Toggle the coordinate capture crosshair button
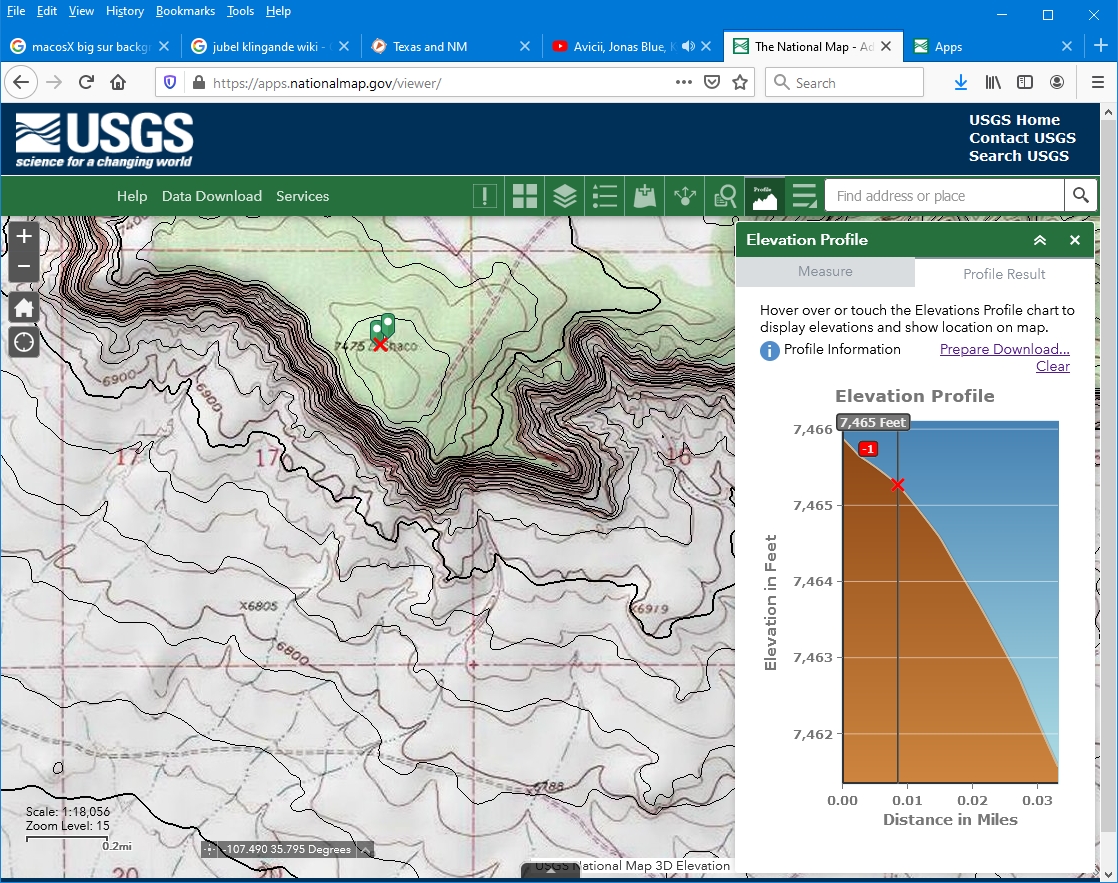Viewport: 1118px width, 883px height. [209, 850]
